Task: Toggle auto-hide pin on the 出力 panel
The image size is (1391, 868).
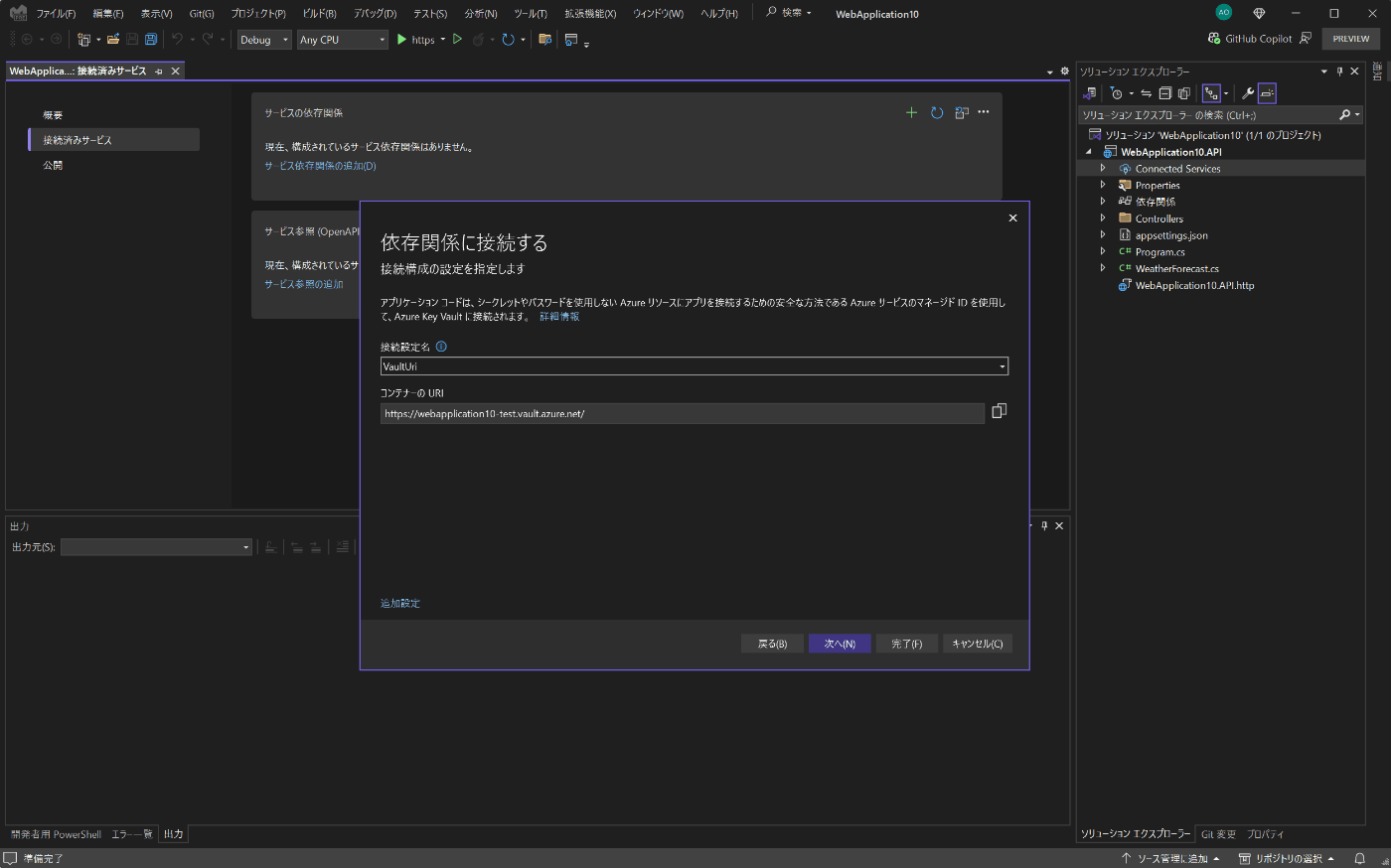Action: point(1044,526)
